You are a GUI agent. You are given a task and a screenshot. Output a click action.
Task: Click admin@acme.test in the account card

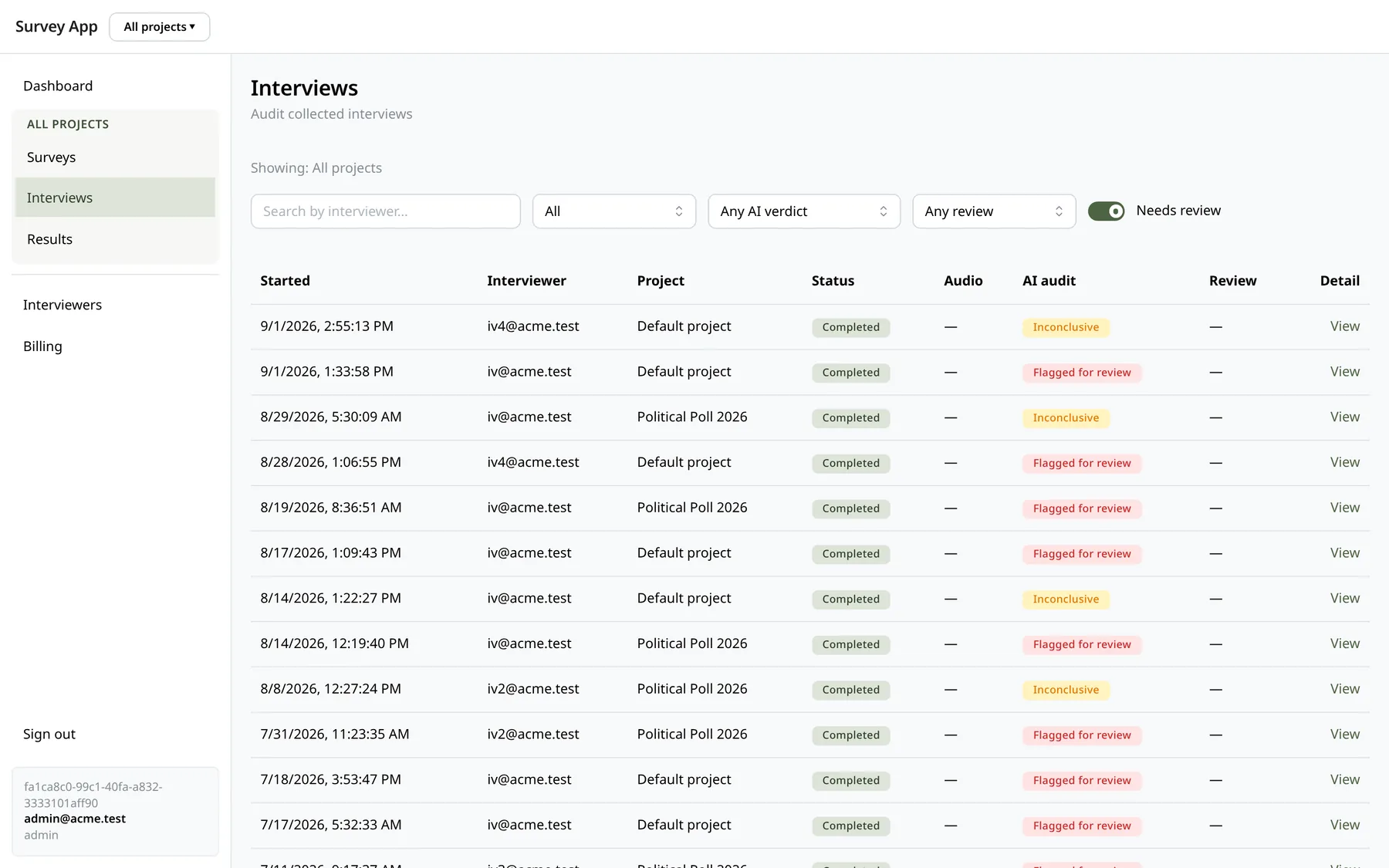point(75,819)
